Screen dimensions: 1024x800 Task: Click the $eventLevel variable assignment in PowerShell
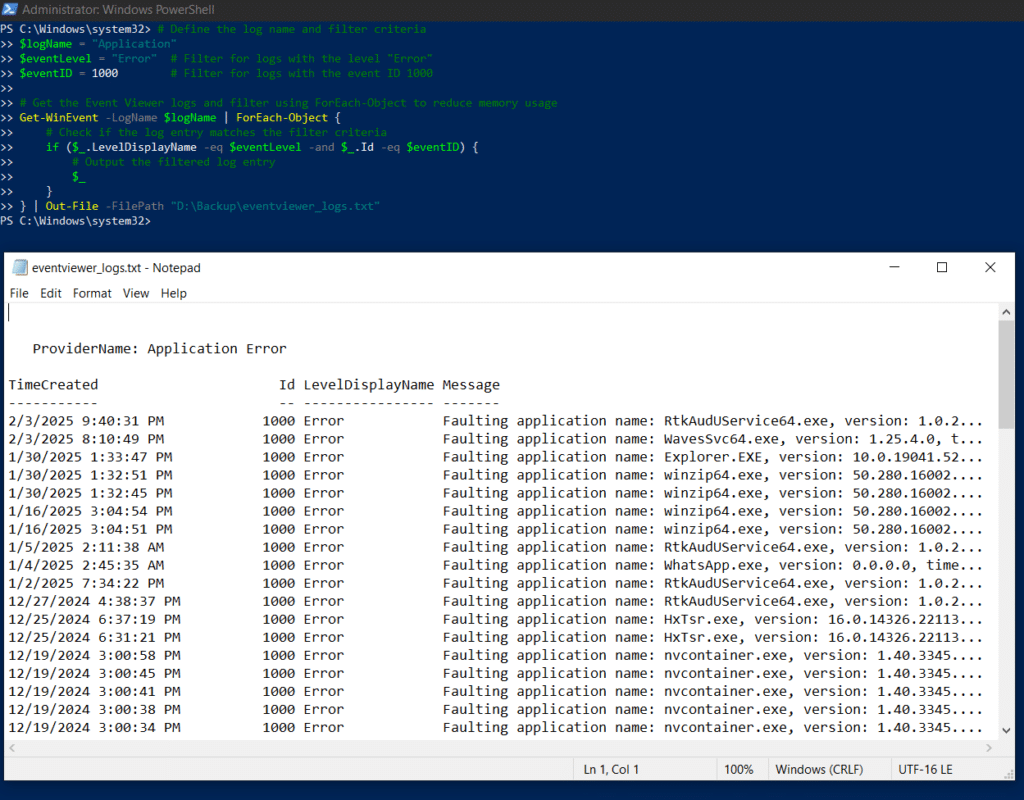coord(88,59)
